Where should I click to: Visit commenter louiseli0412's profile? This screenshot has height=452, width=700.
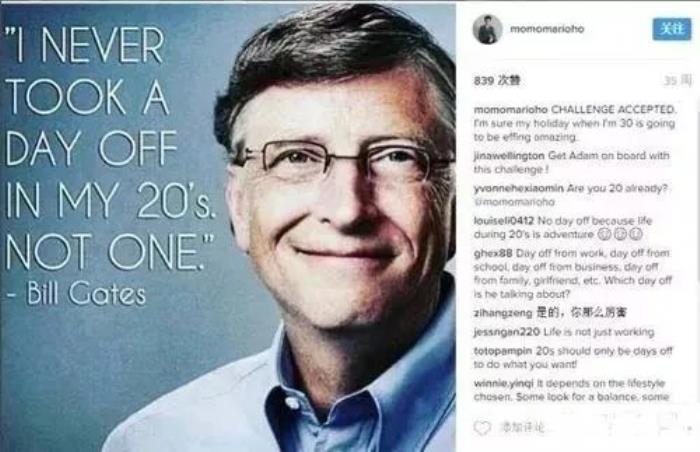point(504,221)
